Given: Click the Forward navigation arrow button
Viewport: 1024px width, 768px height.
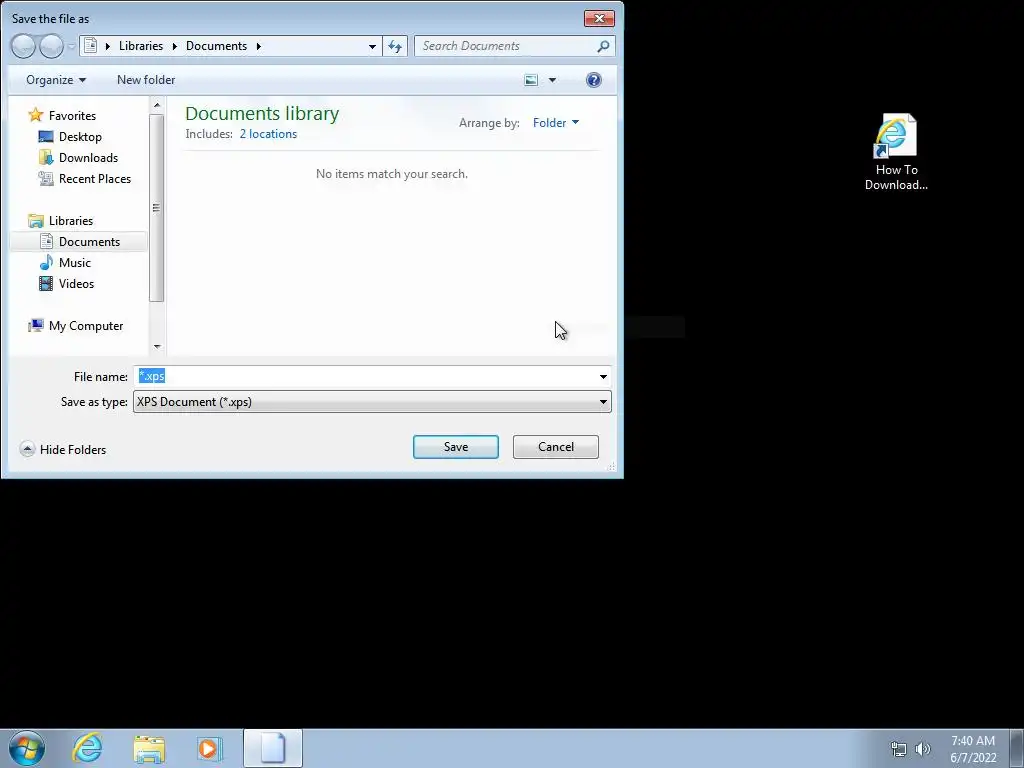Looking at the screenshot, I should point(52,46).
